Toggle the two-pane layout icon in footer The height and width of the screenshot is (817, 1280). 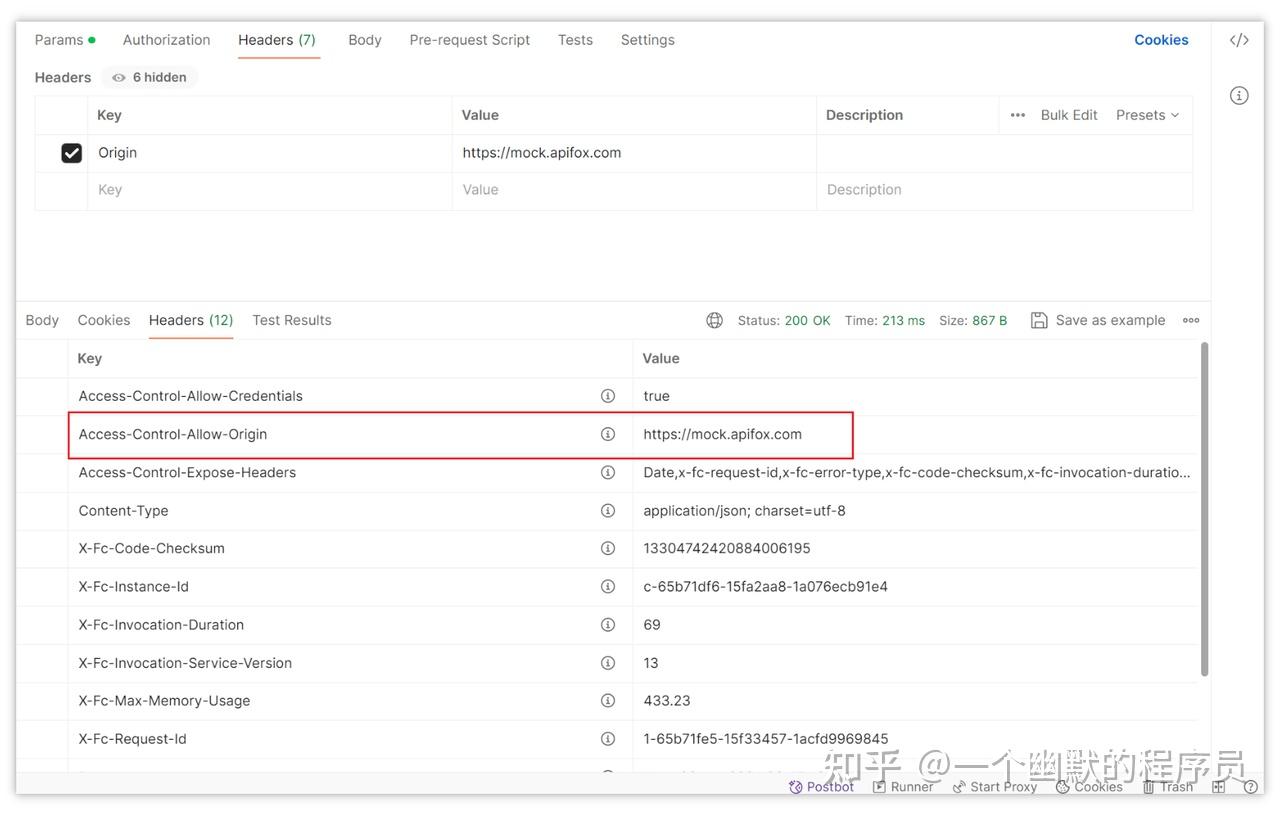click(1218, 787)
